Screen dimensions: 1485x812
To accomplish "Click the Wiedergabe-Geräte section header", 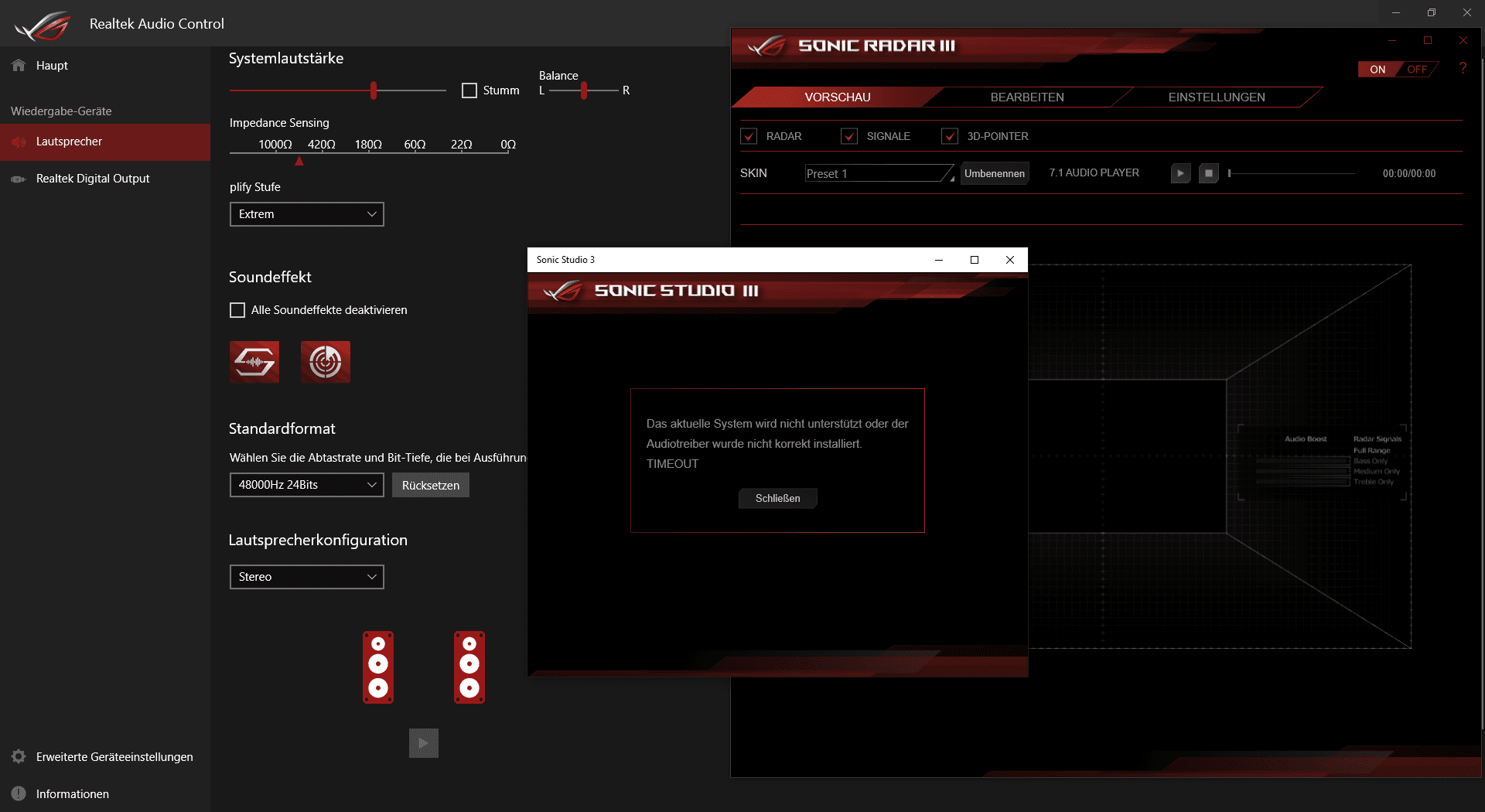I will pos(61,111).
